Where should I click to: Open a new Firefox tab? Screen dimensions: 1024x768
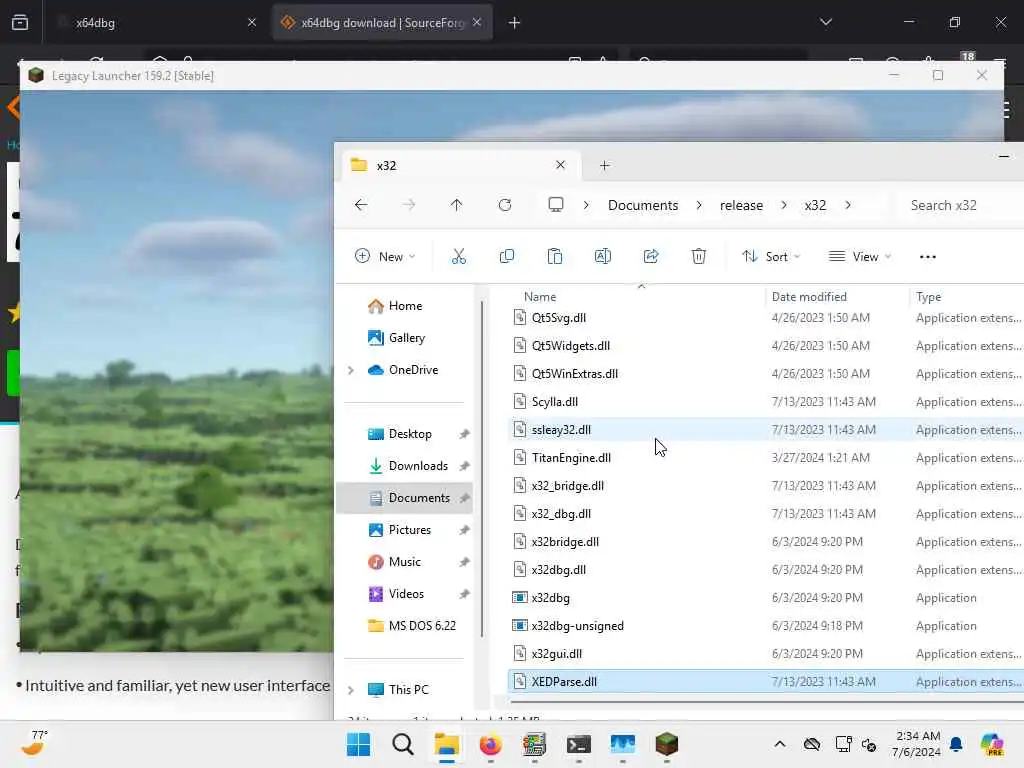pos(515,23)
